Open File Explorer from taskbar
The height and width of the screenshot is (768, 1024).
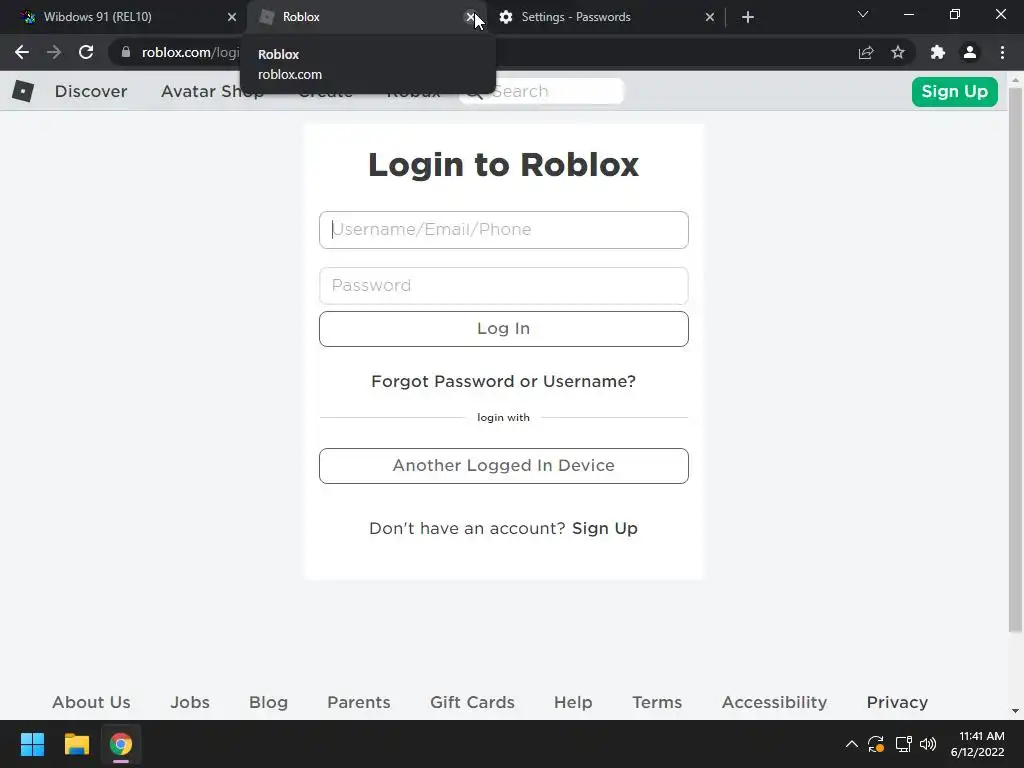click(x=76, y=744)
